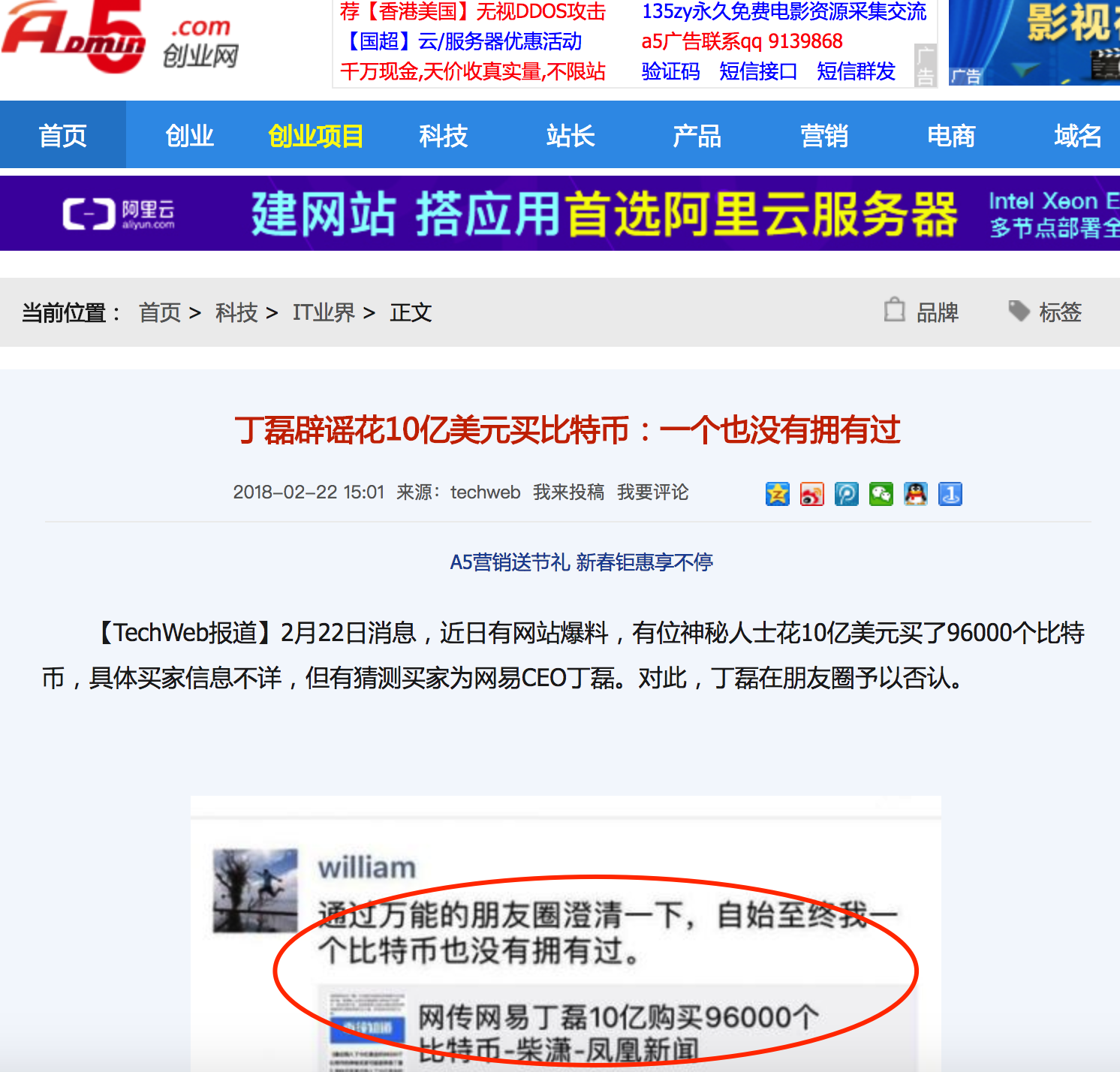
Task: Switch to the 站长 navigation tab
Action: (x=571, y=136)
